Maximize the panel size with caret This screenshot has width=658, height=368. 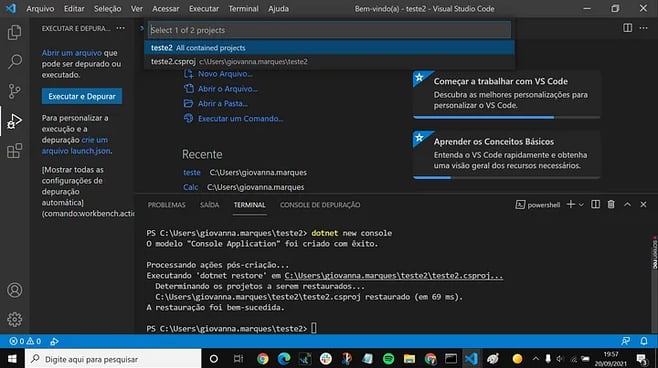[627, 204]
